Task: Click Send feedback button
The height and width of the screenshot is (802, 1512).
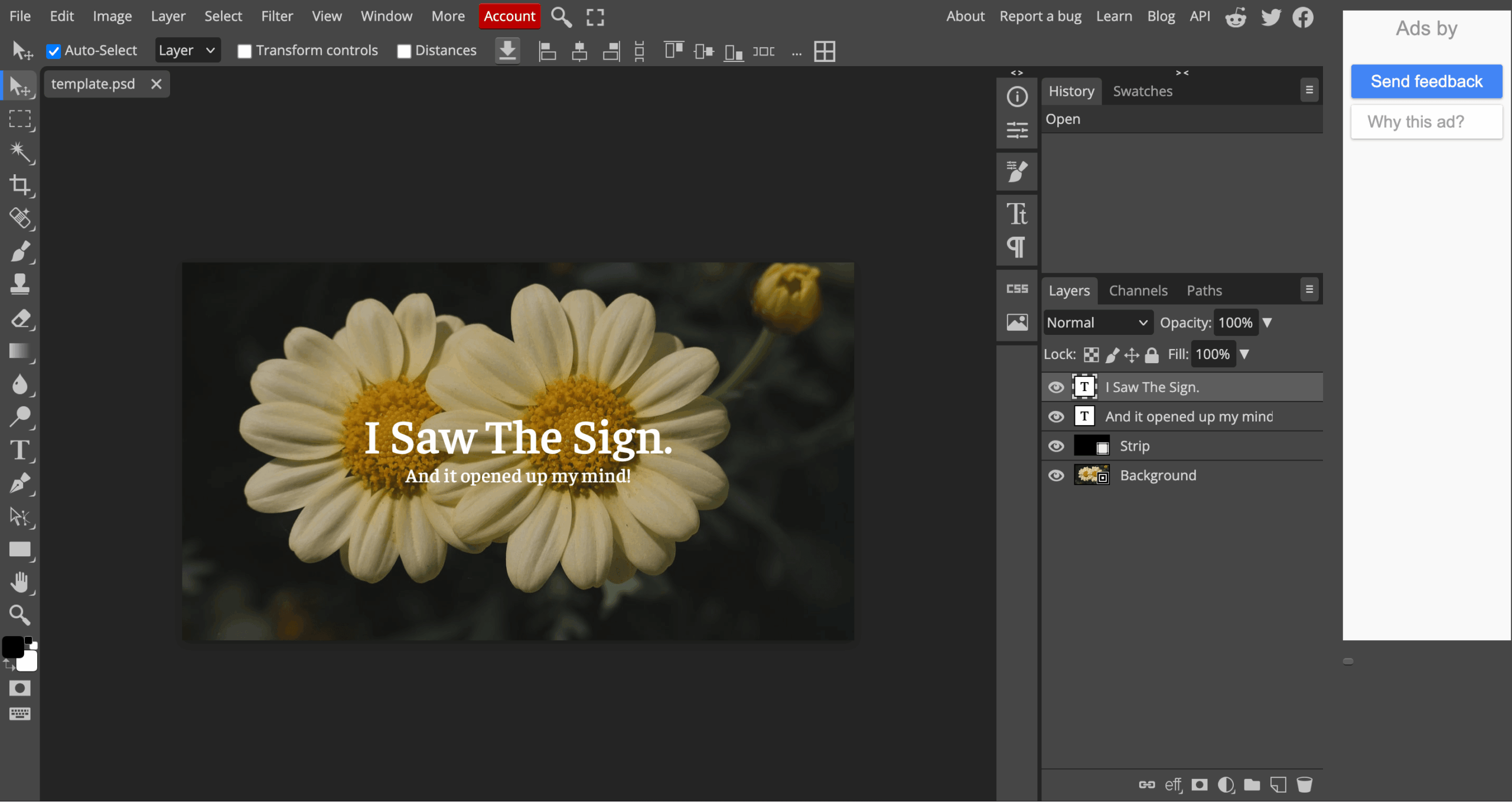Action: (x=1426, y=81)
